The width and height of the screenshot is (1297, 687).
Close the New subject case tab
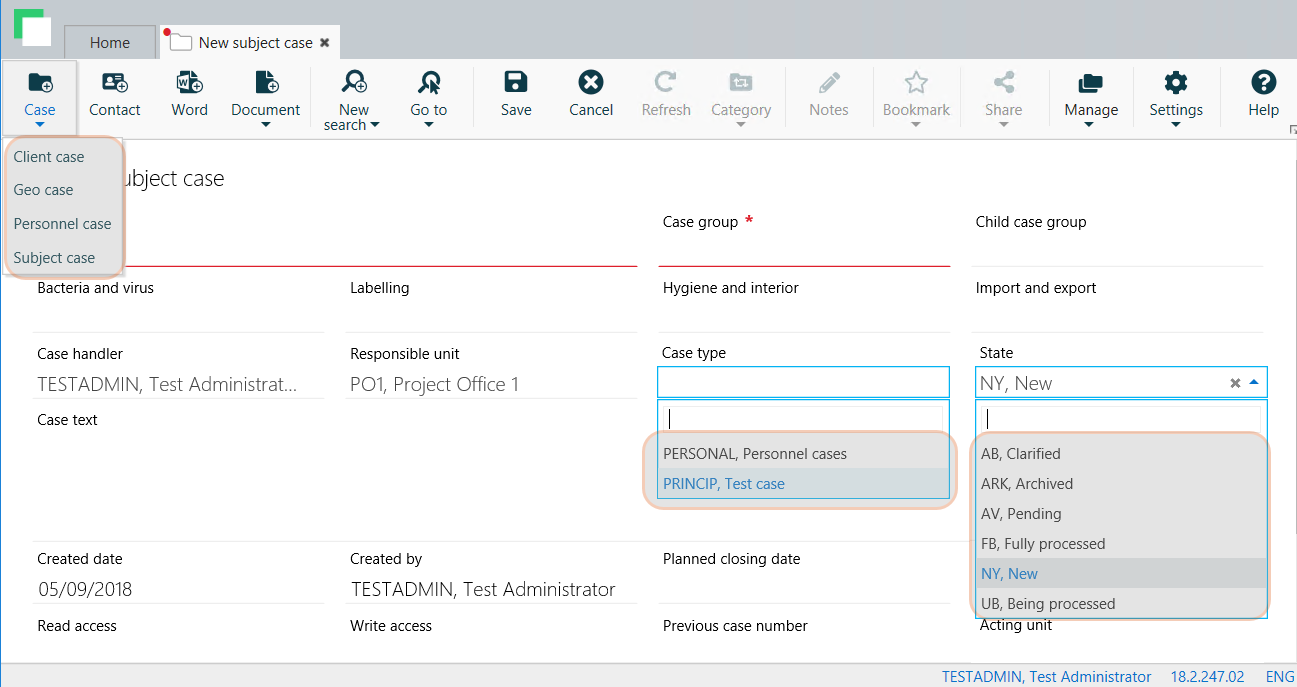(x=324, y=43)
